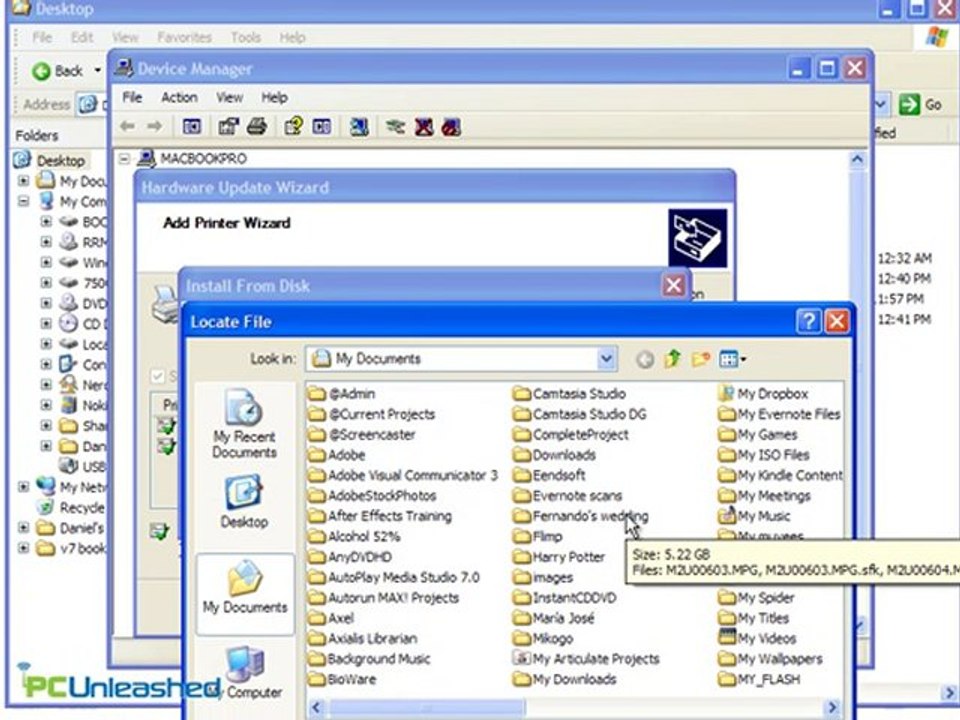Expand My Documents in Folders tree
The width and height of the screenshot is (960, 720).
[x=23, y=181]
